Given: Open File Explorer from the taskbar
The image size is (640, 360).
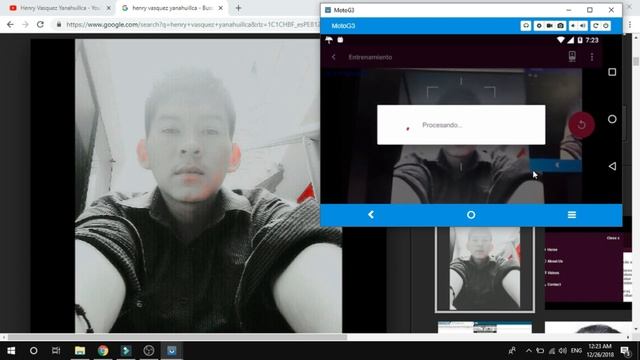Looking at the screenshot, I should coord(80,351).
